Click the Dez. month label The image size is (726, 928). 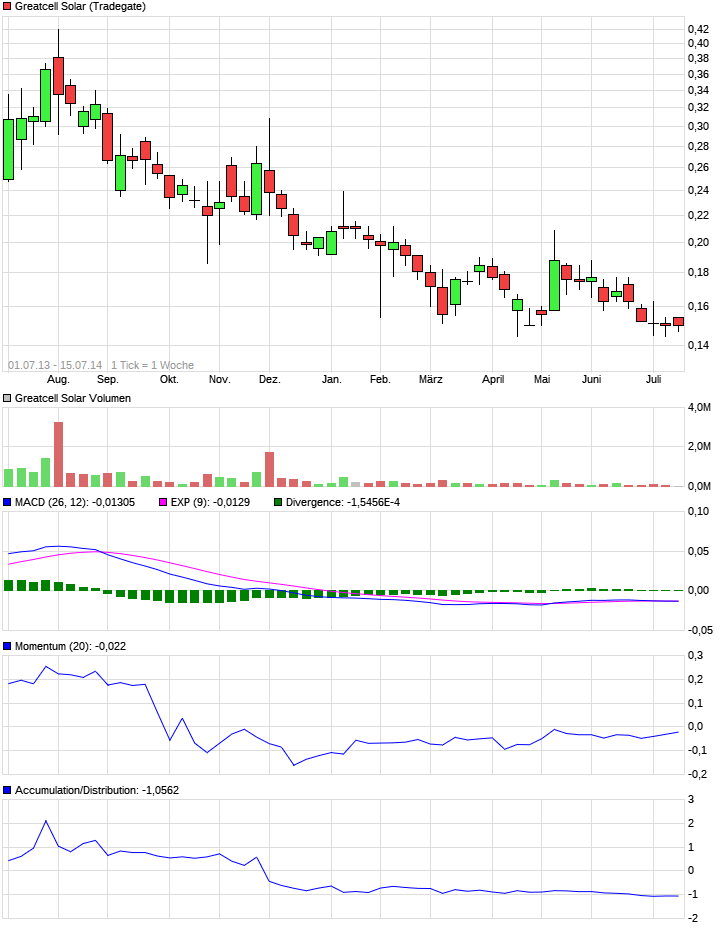(x=269, y=379)
